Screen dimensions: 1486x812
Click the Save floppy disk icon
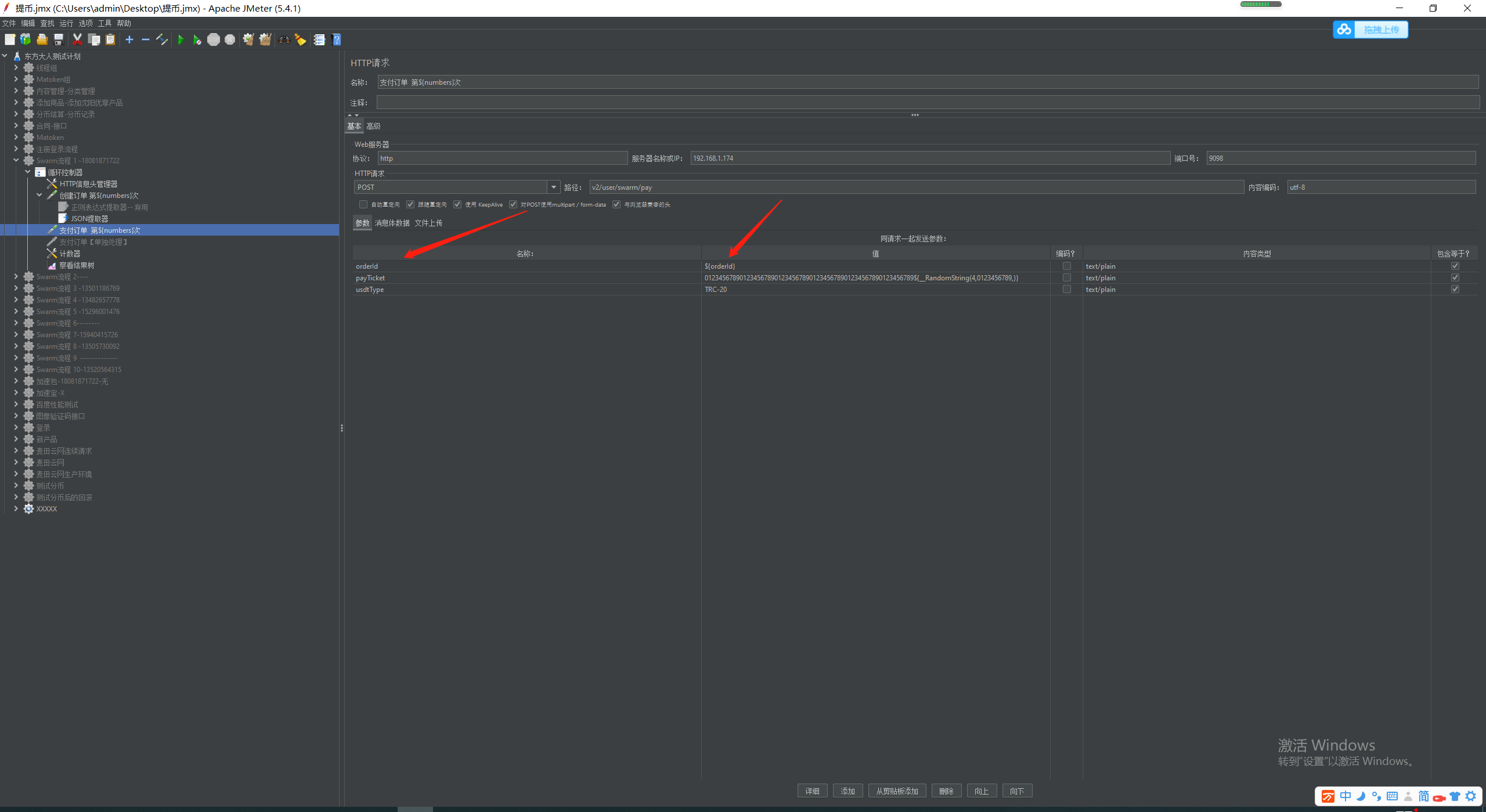coord(59,39)
